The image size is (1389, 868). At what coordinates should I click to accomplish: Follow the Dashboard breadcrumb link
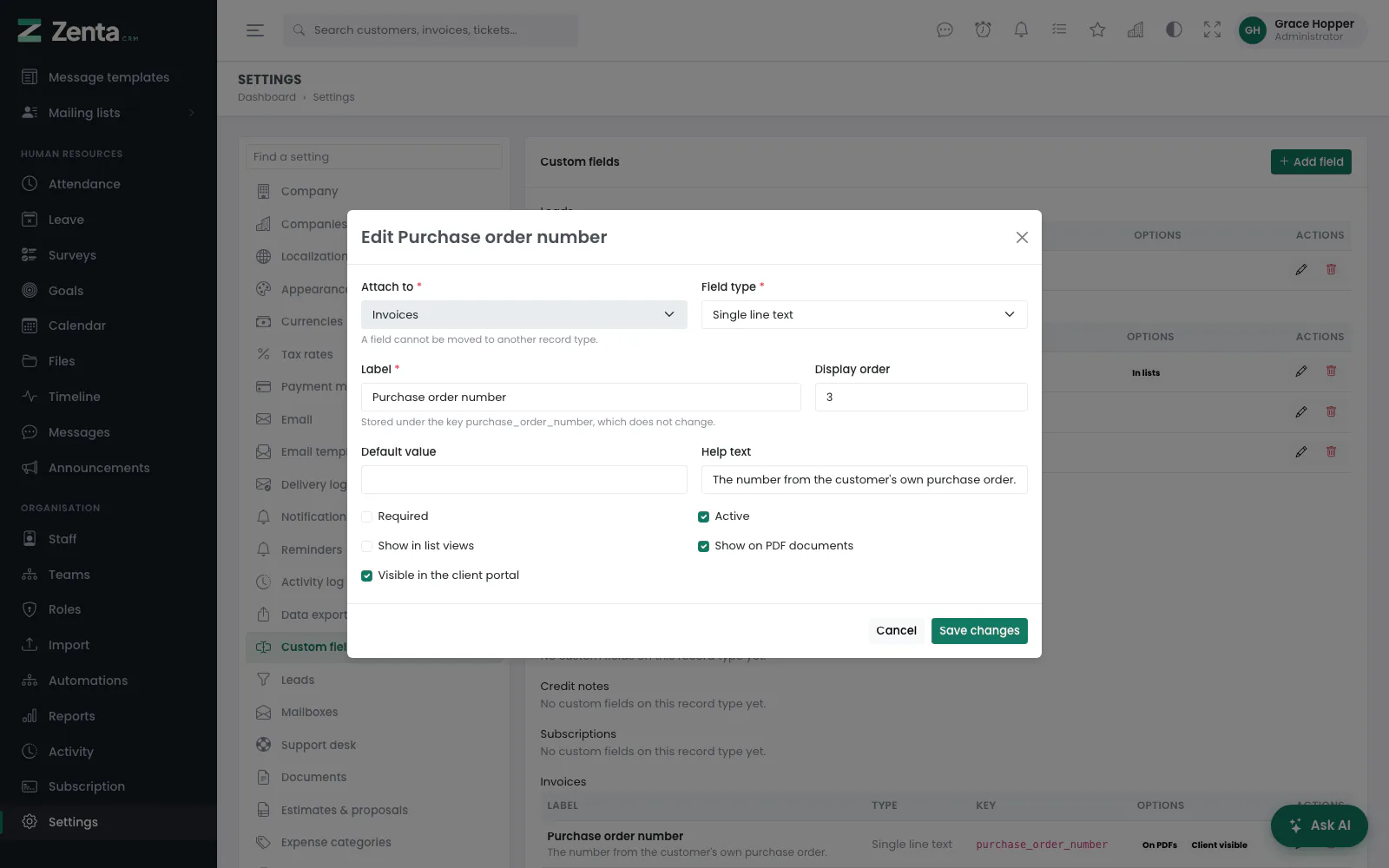pos(267,97)
